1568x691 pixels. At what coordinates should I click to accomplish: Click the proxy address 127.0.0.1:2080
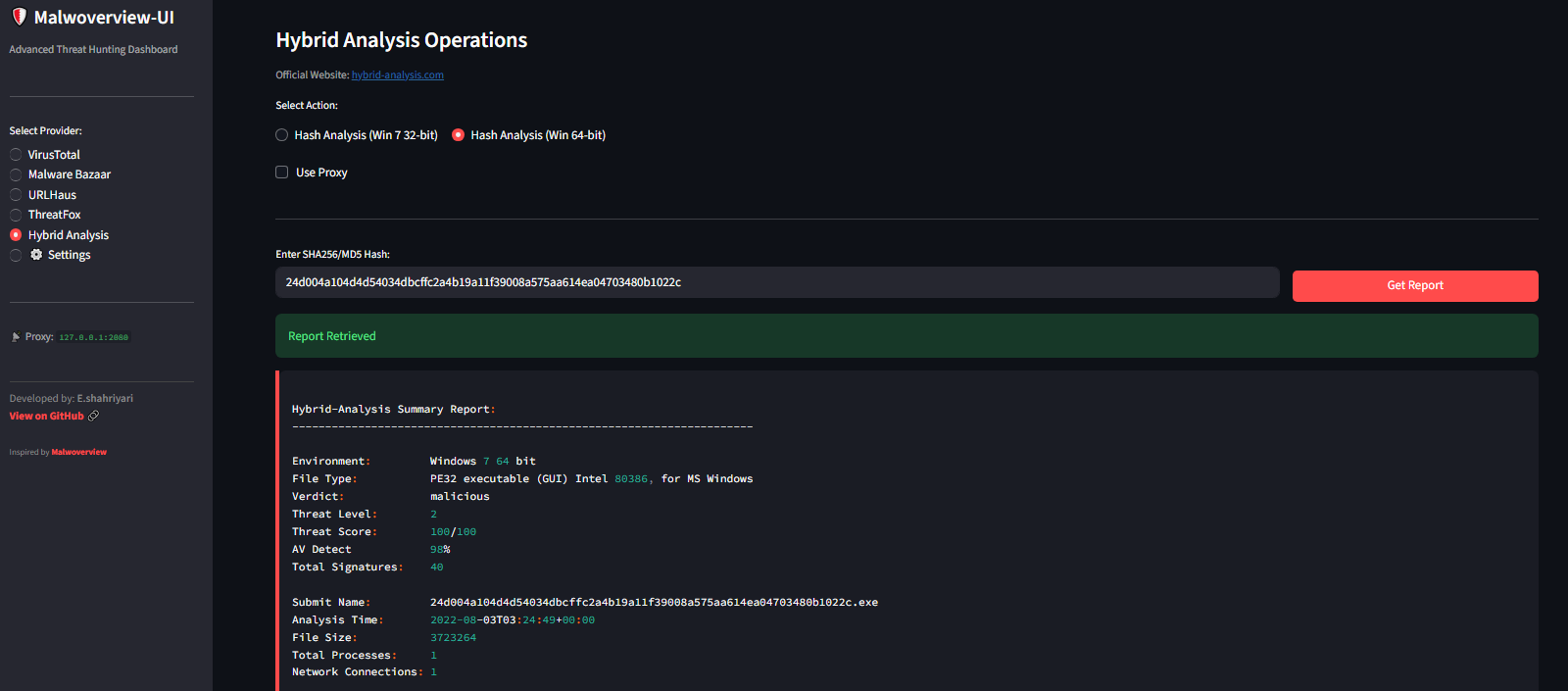coord(93,337)
